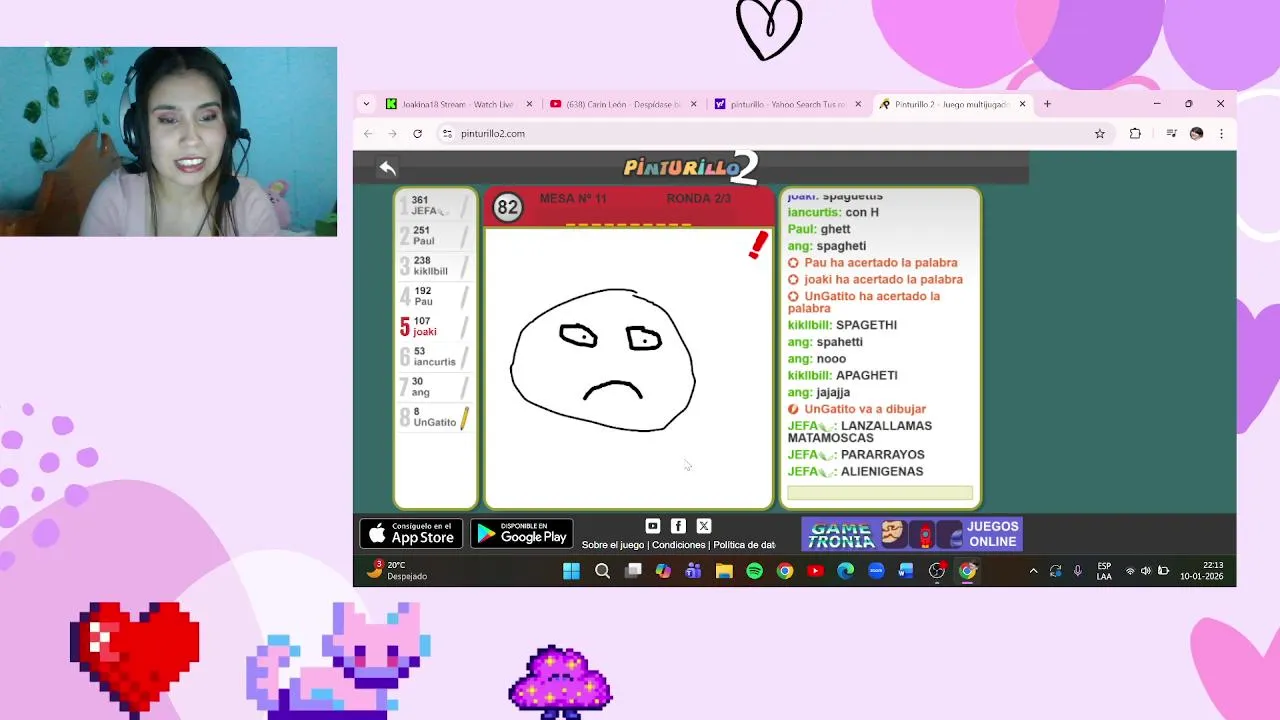Click the pinturillo2.com address bar
The image size is (1280, 720).
coord(775,134)
